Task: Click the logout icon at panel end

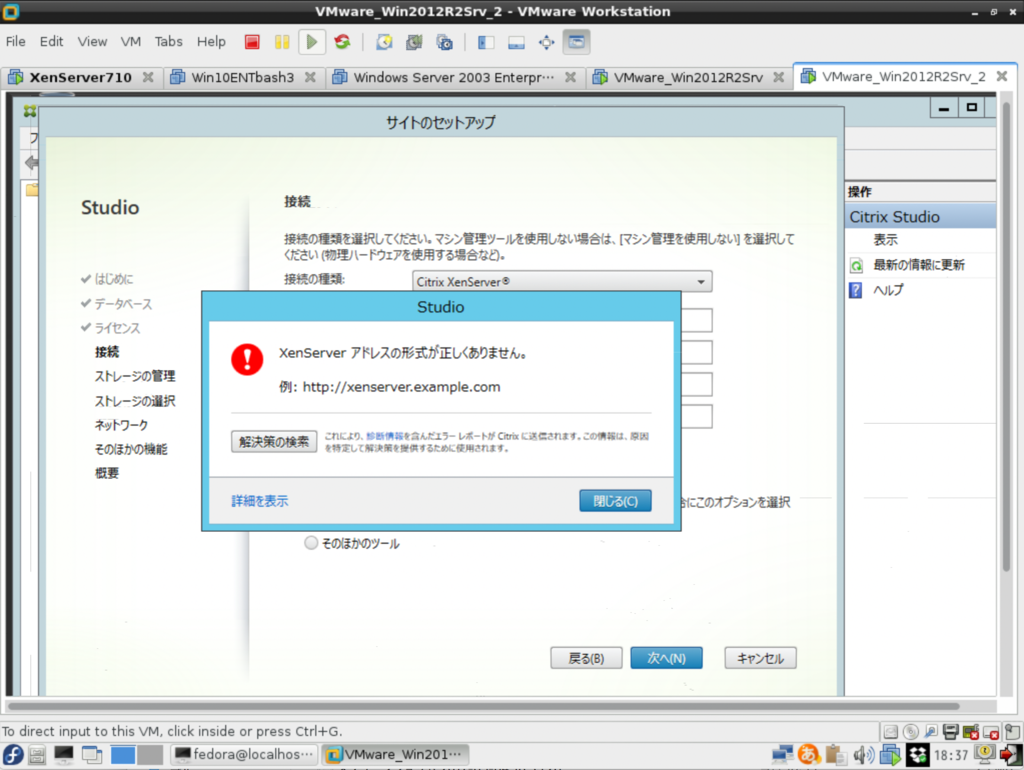Action: 1012,755
